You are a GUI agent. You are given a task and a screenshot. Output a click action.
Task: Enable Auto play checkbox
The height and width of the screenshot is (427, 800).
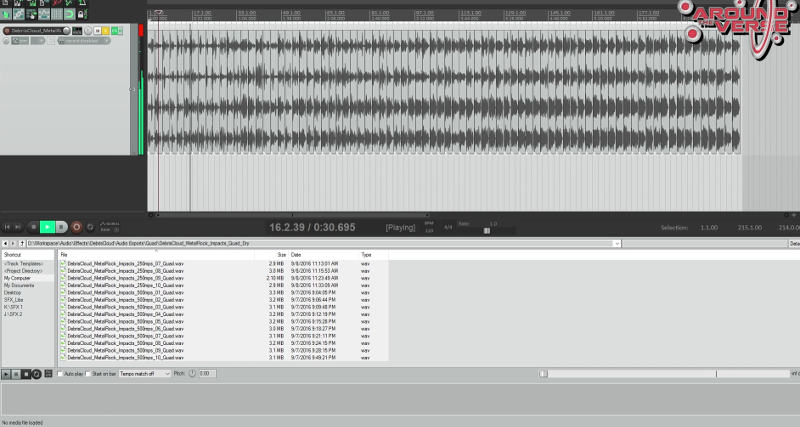60,374
